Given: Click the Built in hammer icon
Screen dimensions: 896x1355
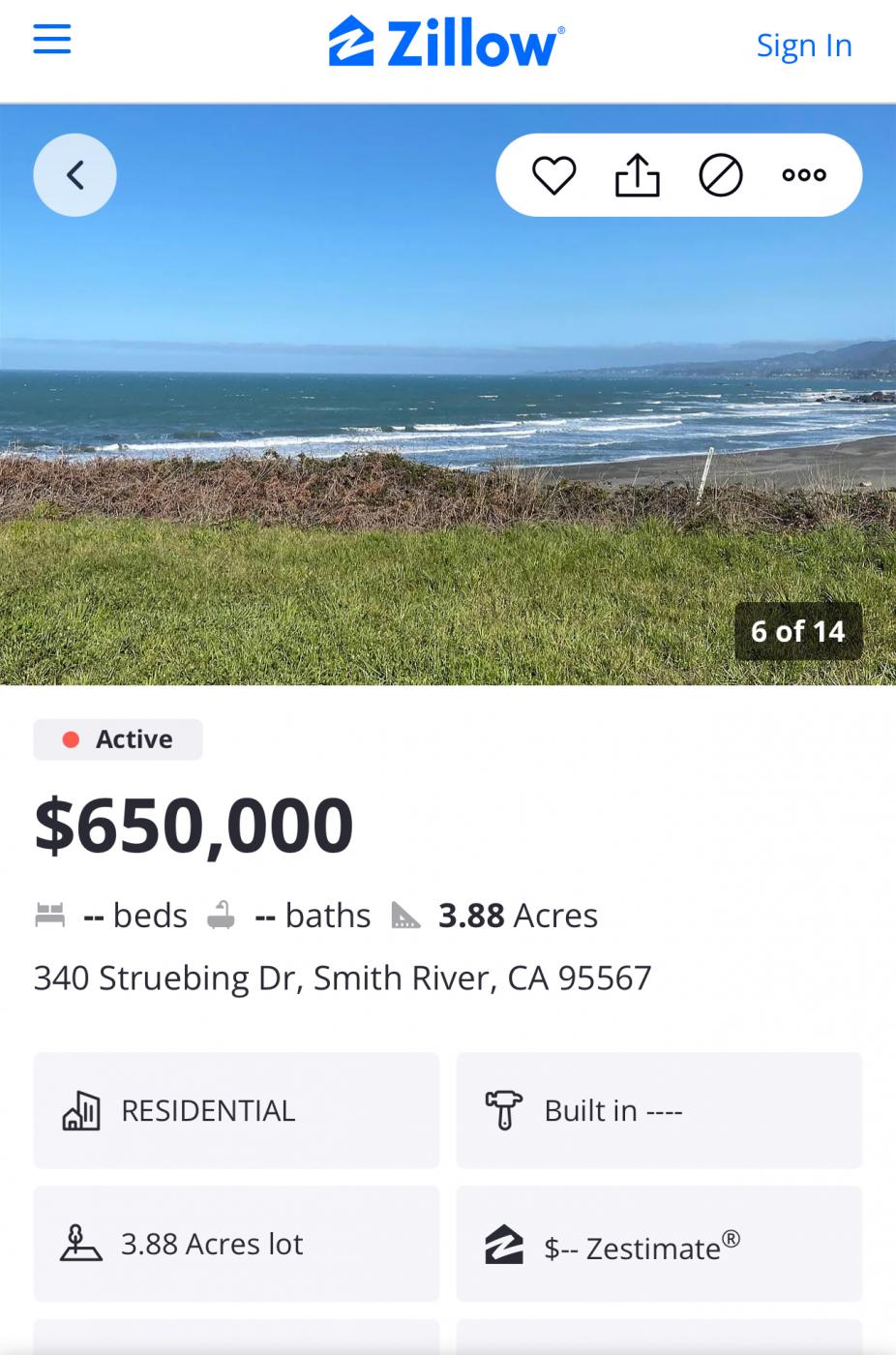Looking at the screenshot, I should pyautogui.click(x=503, y=1110).
